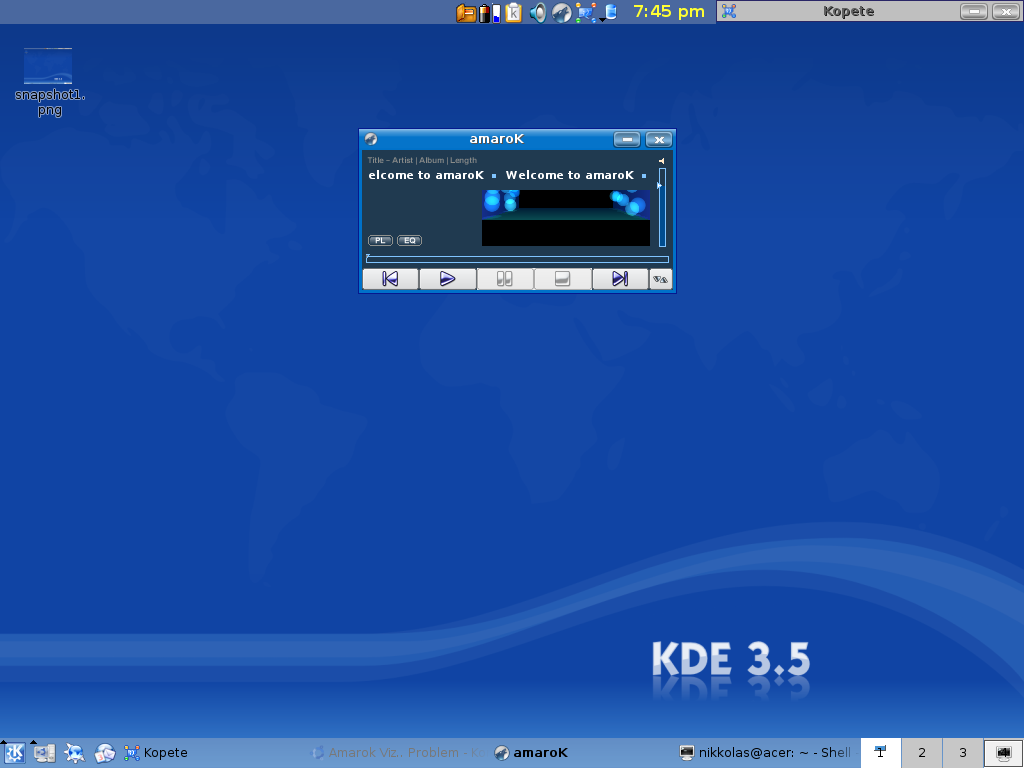Screen dimensions: 1024x768
Task: Open the snapshot1.png desktop file
Action: click(x=48, y=67)
